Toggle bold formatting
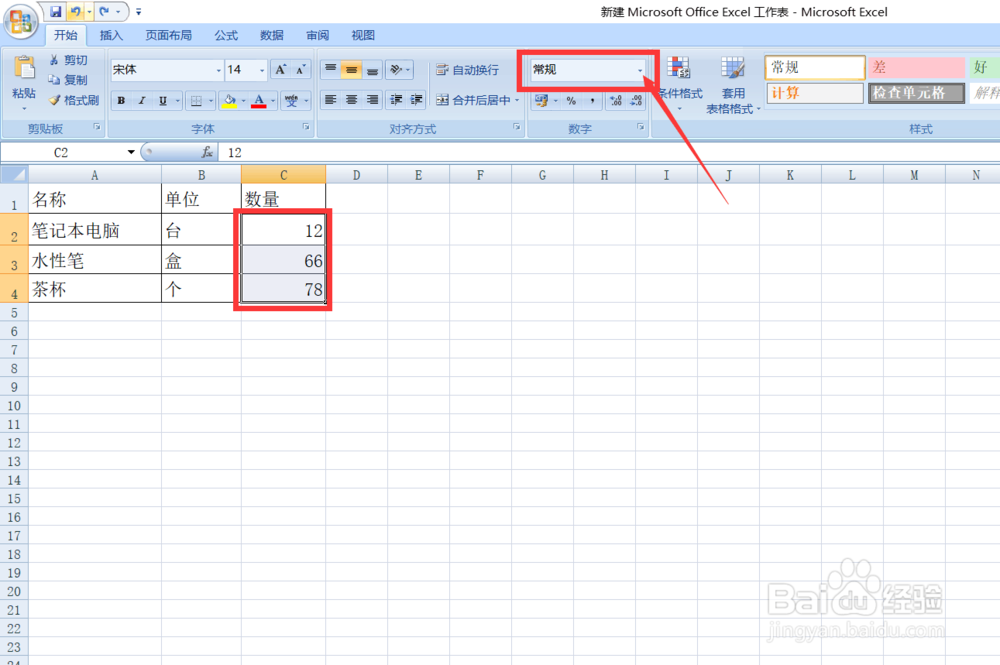The width and height of the screenshot is (1000, 665). [121, 100]
